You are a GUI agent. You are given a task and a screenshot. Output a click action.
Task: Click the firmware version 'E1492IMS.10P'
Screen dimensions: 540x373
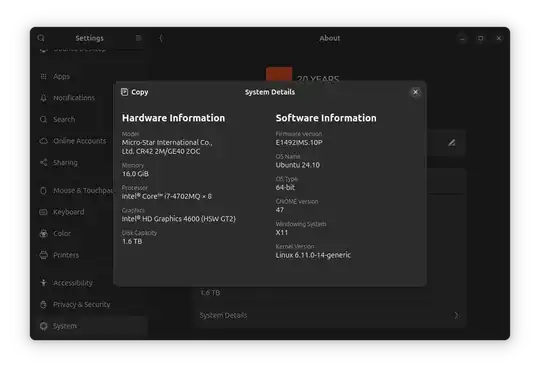pyautogui.click(x=299, y=143)
